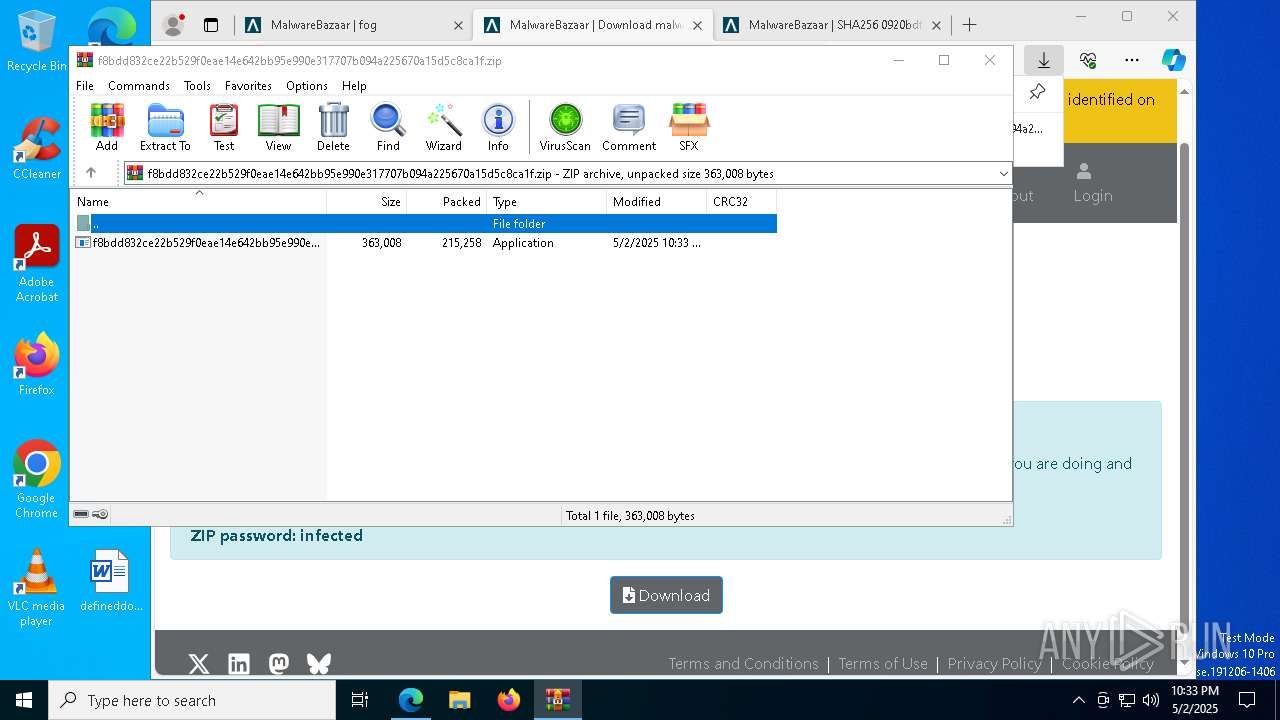Click the Edge profile avatar icon

click(173, 25)
